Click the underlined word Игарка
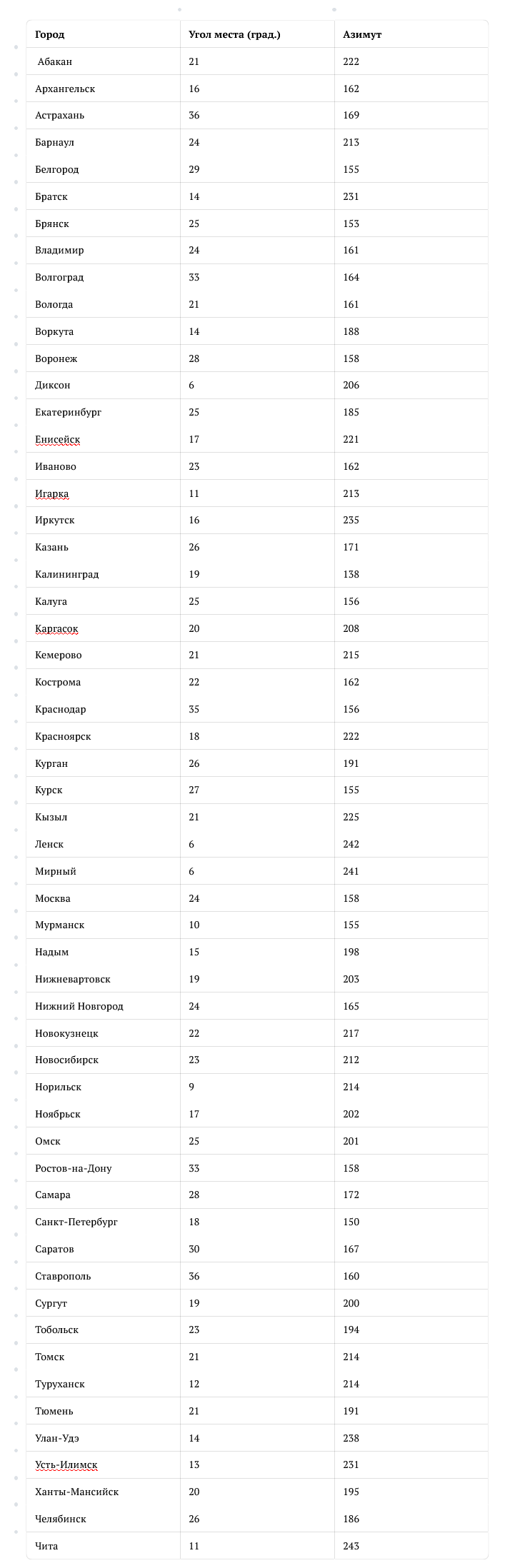The width and height of the screenshot is (505, 1568). pyautogui.click(x=51, y=493)
